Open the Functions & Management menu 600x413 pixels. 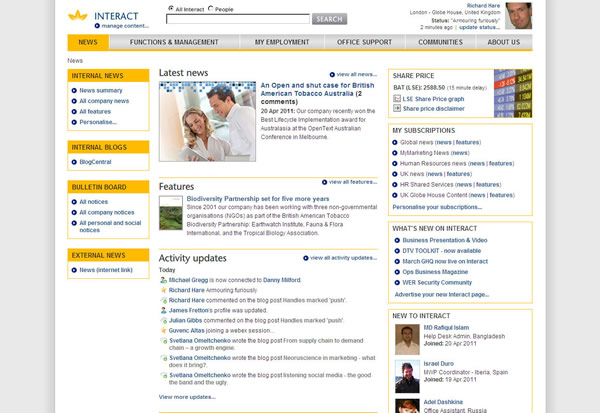coord(172,42)
